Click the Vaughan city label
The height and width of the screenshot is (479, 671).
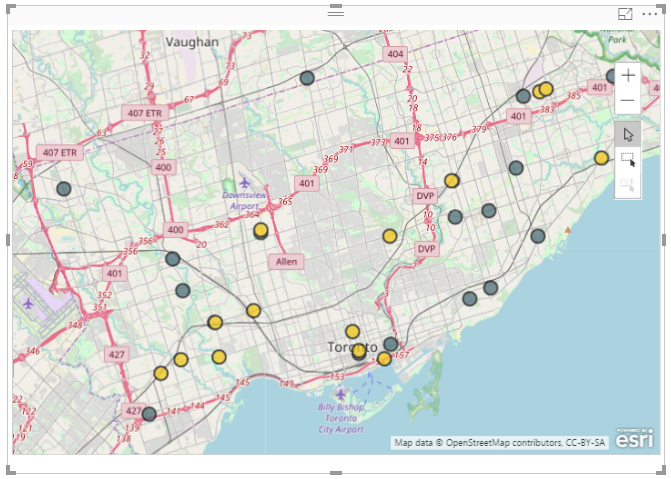point(192,42)
